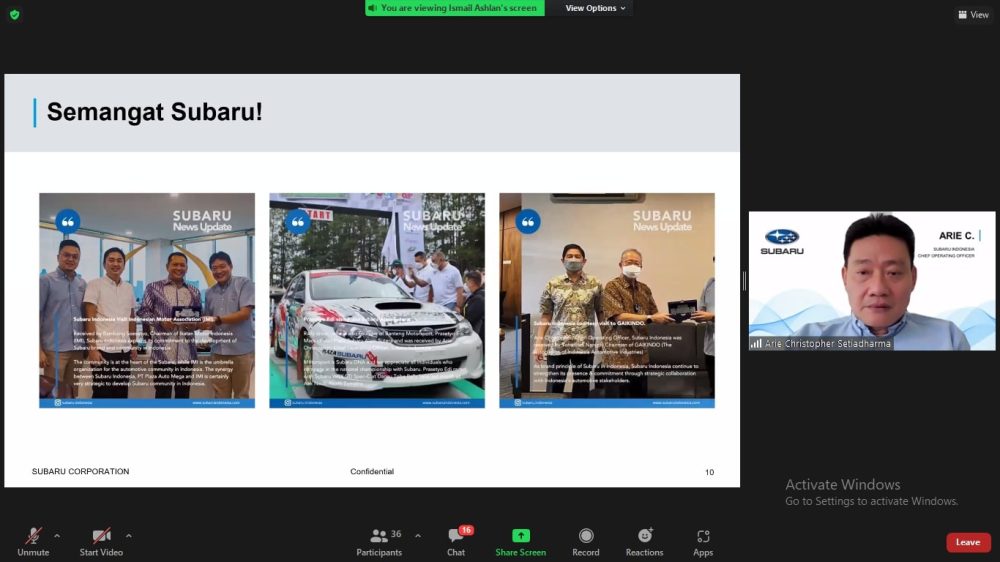Leave the meeting
Screen dimensions: 1000x562
coord(968,542)
